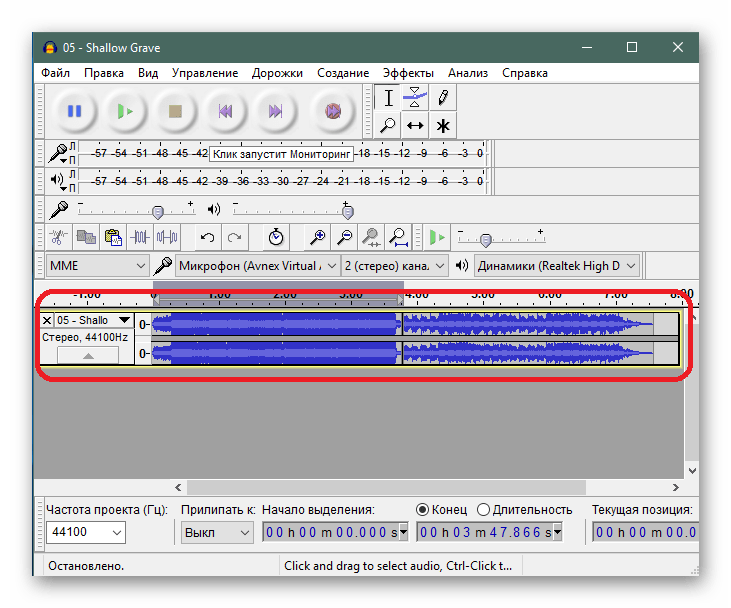Open the Правка menu
731x608 pixels.
pyautogui.click(x=103, y=73)
